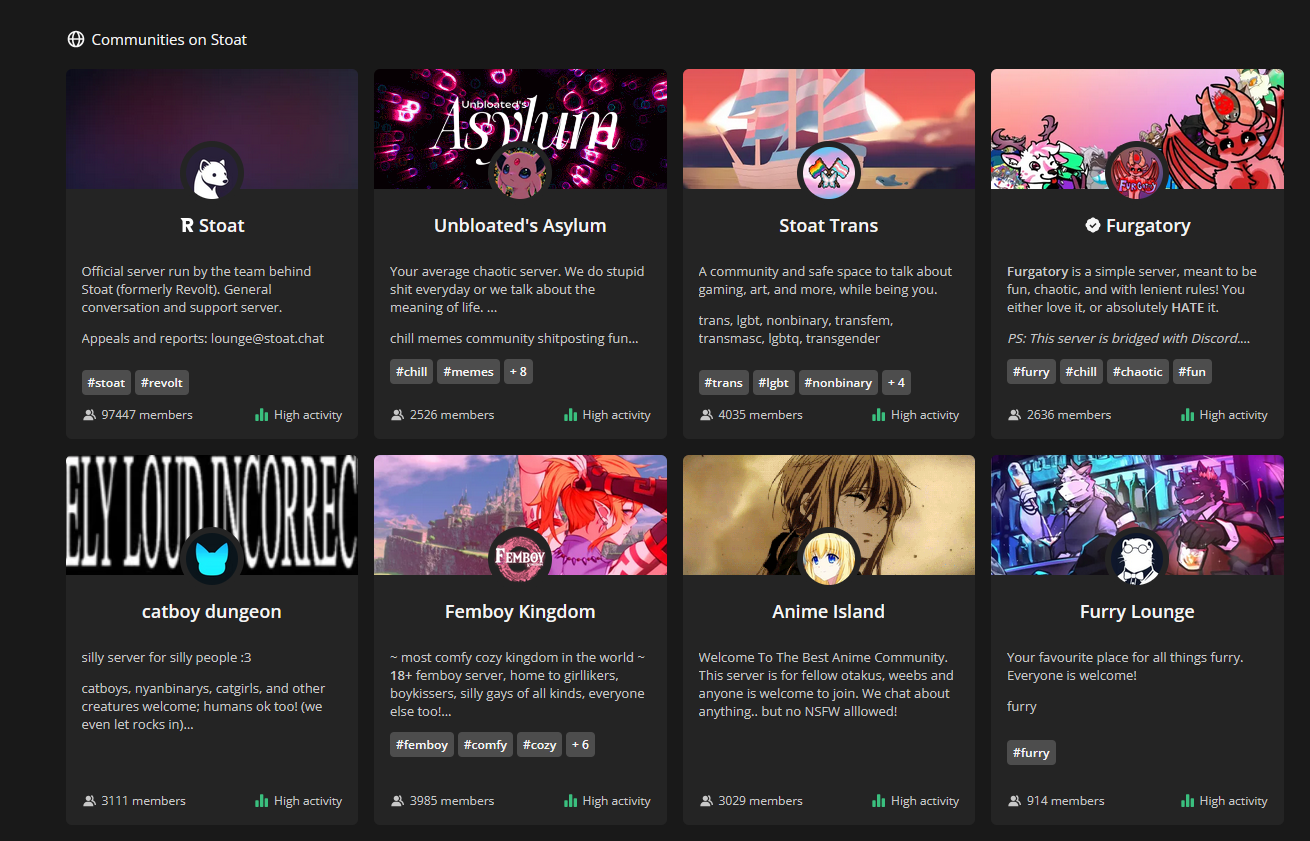Viewport: 1310px width, 841px height.
Task: Select the Furry Lounge server avatar
Action: click(x=1137, y=559)
